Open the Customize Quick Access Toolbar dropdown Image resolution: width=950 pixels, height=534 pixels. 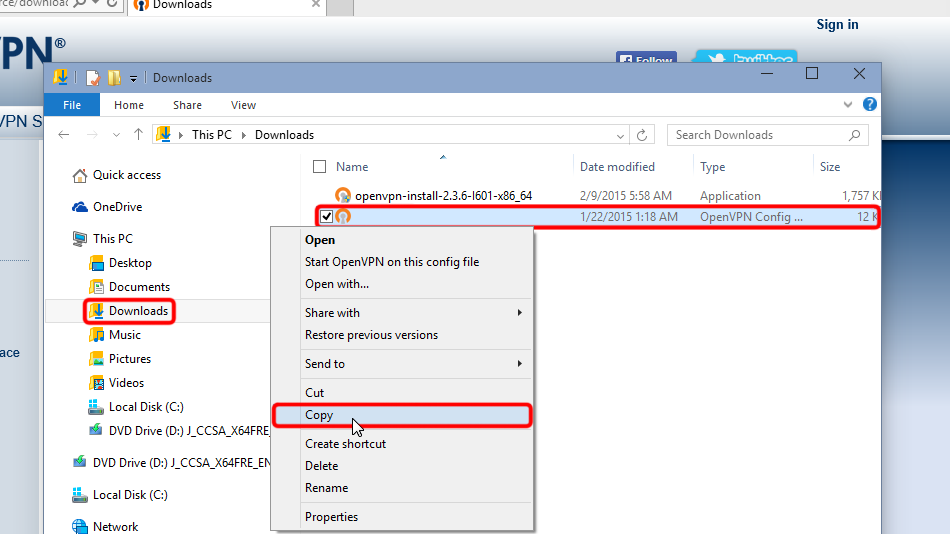tap(134, 78)
